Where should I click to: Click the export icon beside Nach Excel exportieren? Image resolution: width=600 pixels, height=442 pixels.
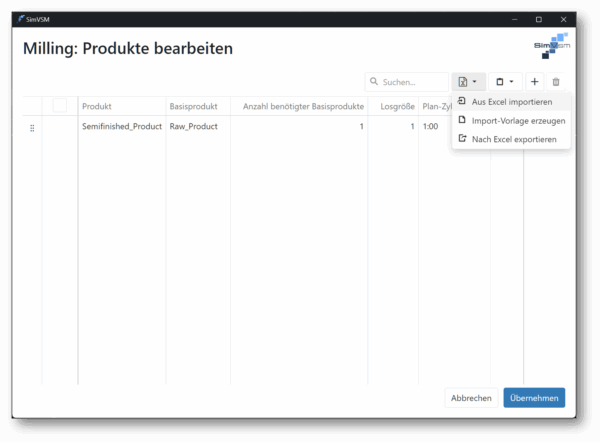coord(462,139)
